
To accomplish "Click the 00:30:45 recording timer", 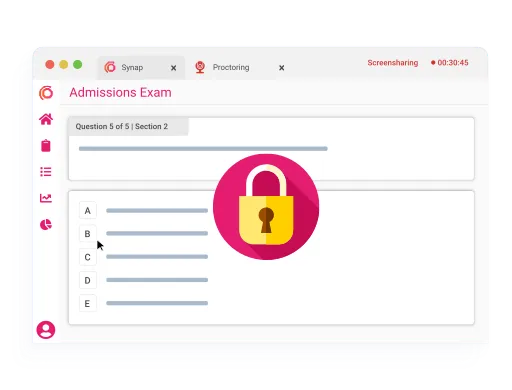I will 453,63.
